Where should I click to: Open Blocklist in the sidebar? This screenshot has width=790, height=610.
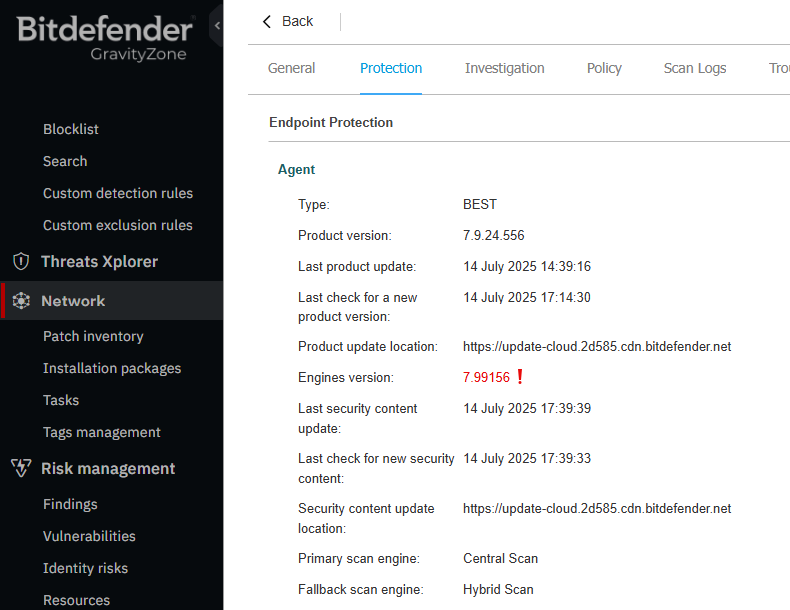coord(71,129)
